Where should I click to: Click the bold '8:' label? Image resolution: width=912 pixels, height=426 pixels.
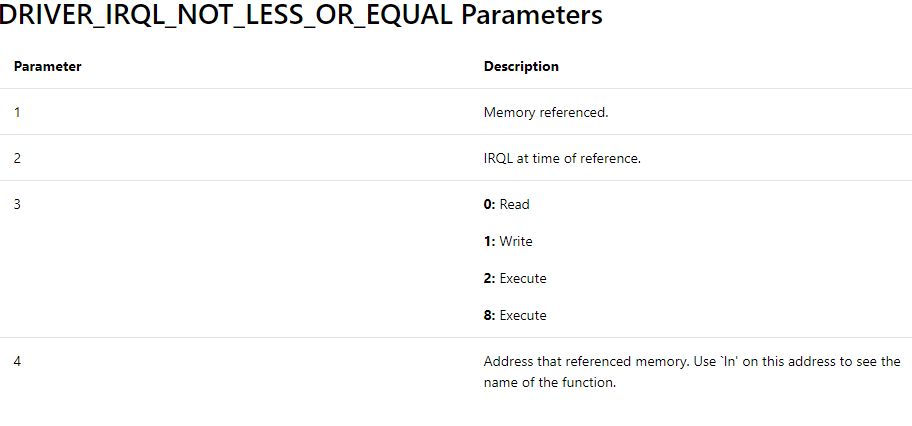[490, 315]
